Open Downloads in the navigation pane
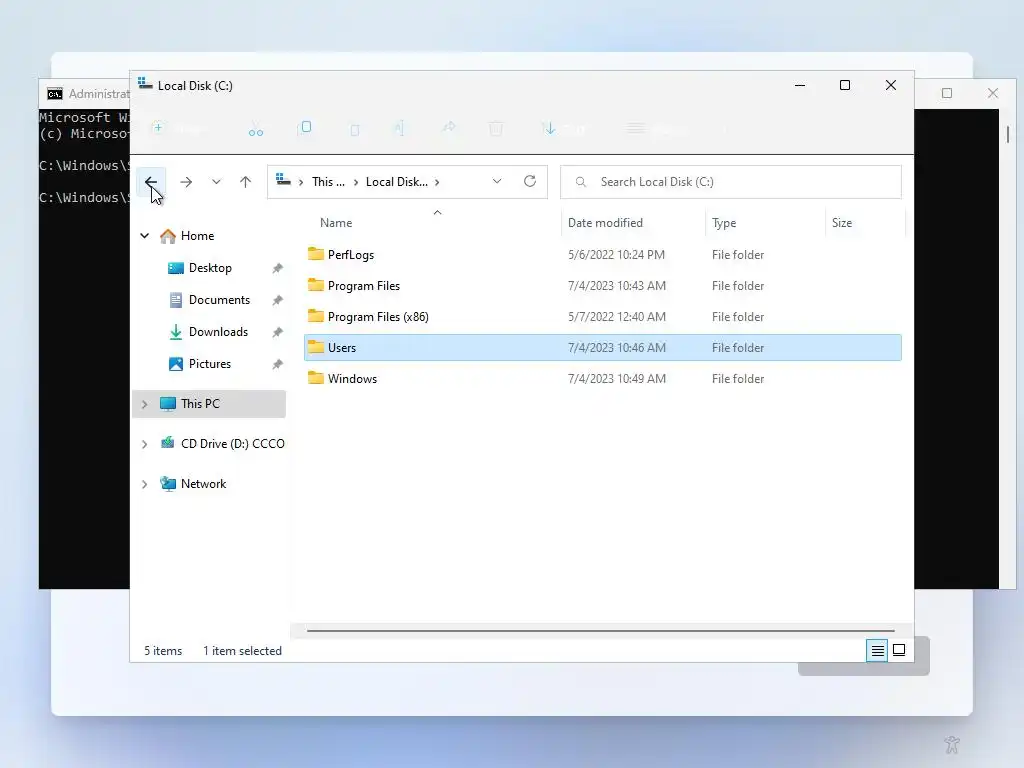 (x=218, y=332)
